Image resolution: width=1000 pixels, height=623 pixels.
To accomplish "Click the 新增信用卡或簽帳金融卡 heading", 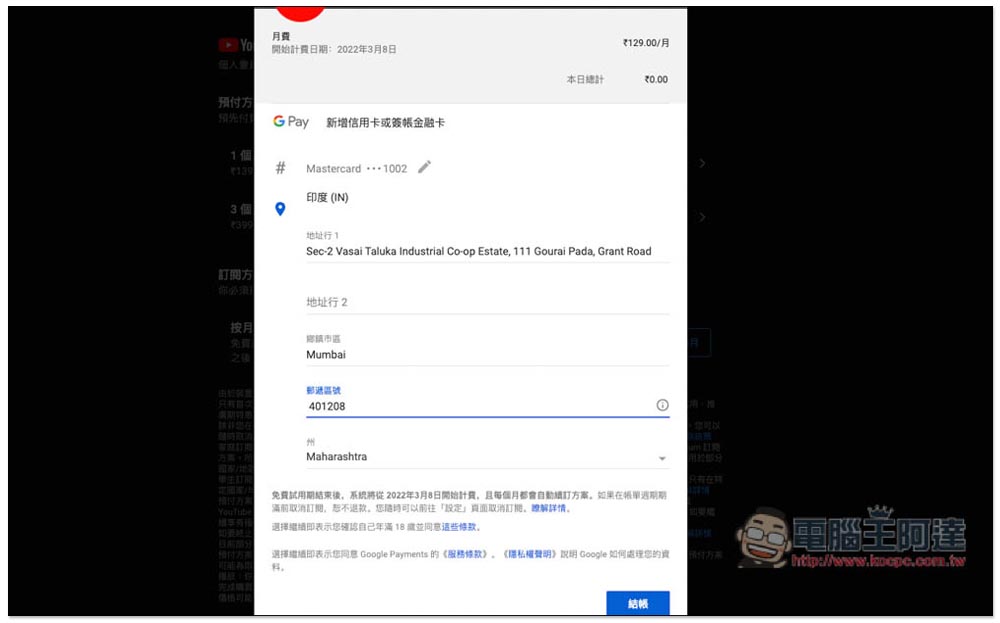I will tap(385, 122).
